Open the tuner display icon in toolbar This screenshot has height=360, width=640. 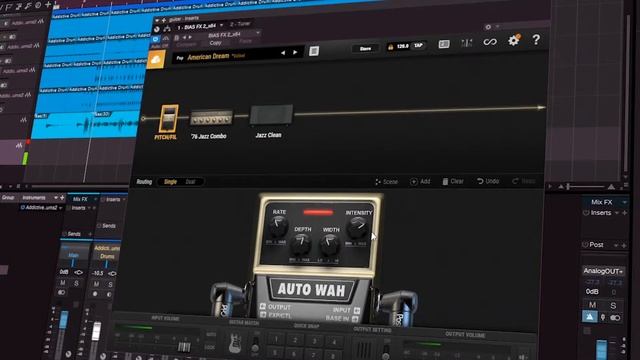[444, 44]
